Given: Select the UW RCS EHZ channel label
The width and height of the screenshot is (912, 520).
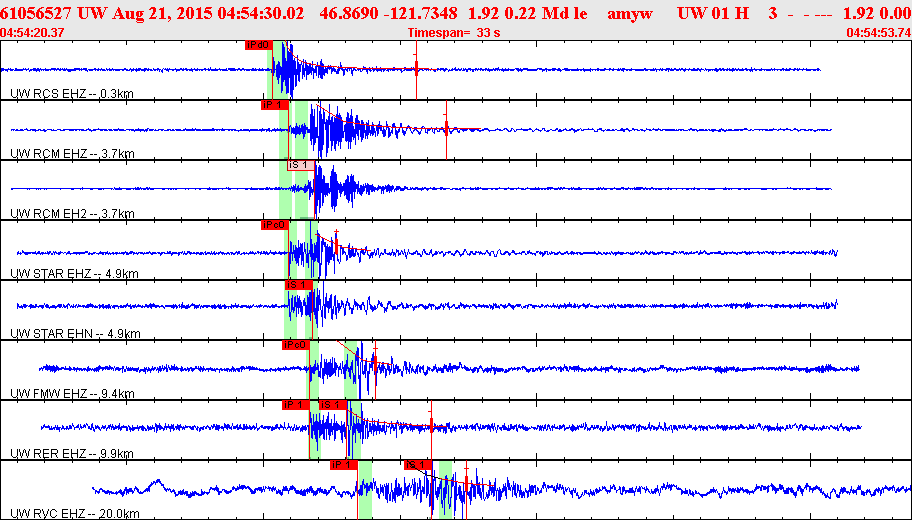Looking at the screenshot, I should pyautogui.click(x=72, y=94).
